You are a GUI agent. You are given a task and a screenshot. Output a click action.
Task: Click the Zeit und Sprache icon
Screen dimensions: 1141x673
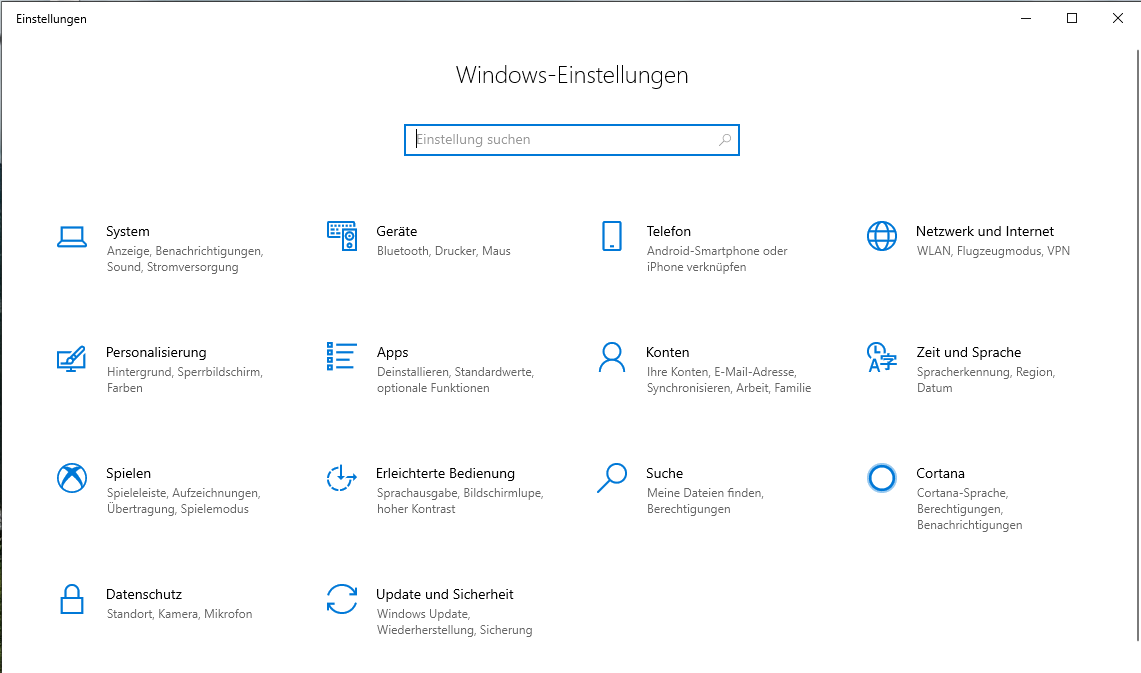[x=882, y=357]
